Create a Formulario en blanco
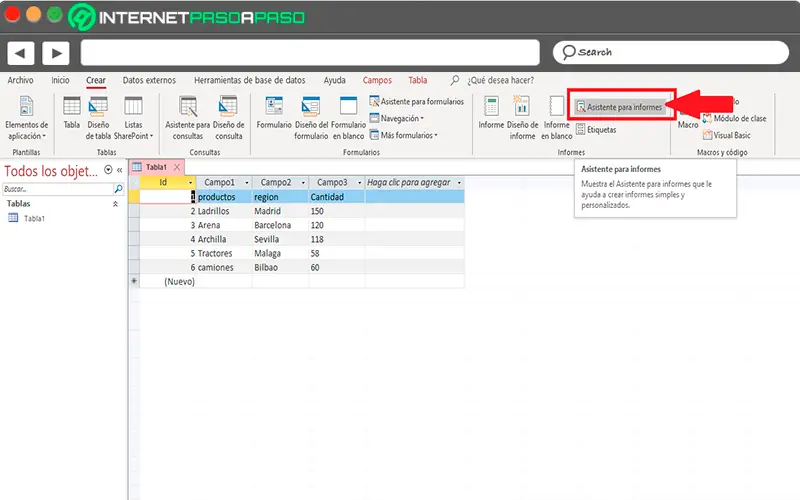 (348, 118)
